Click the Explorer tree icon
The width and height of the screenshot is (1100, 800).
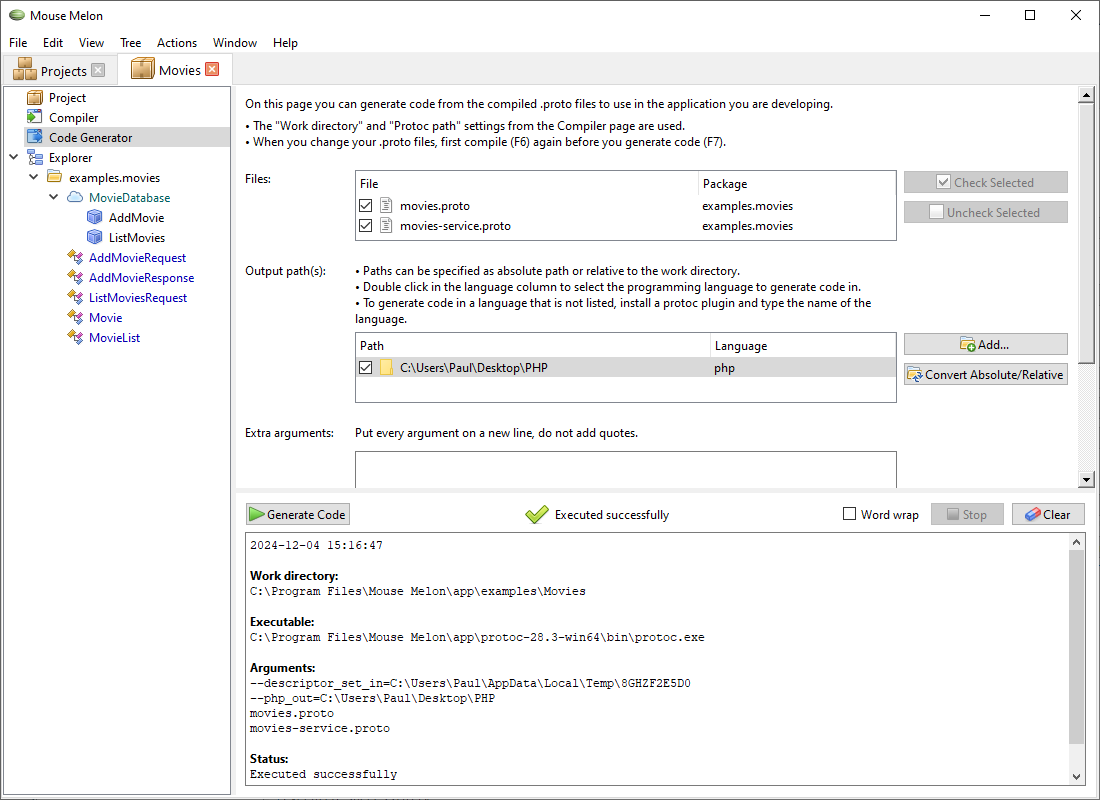[35, 158]
